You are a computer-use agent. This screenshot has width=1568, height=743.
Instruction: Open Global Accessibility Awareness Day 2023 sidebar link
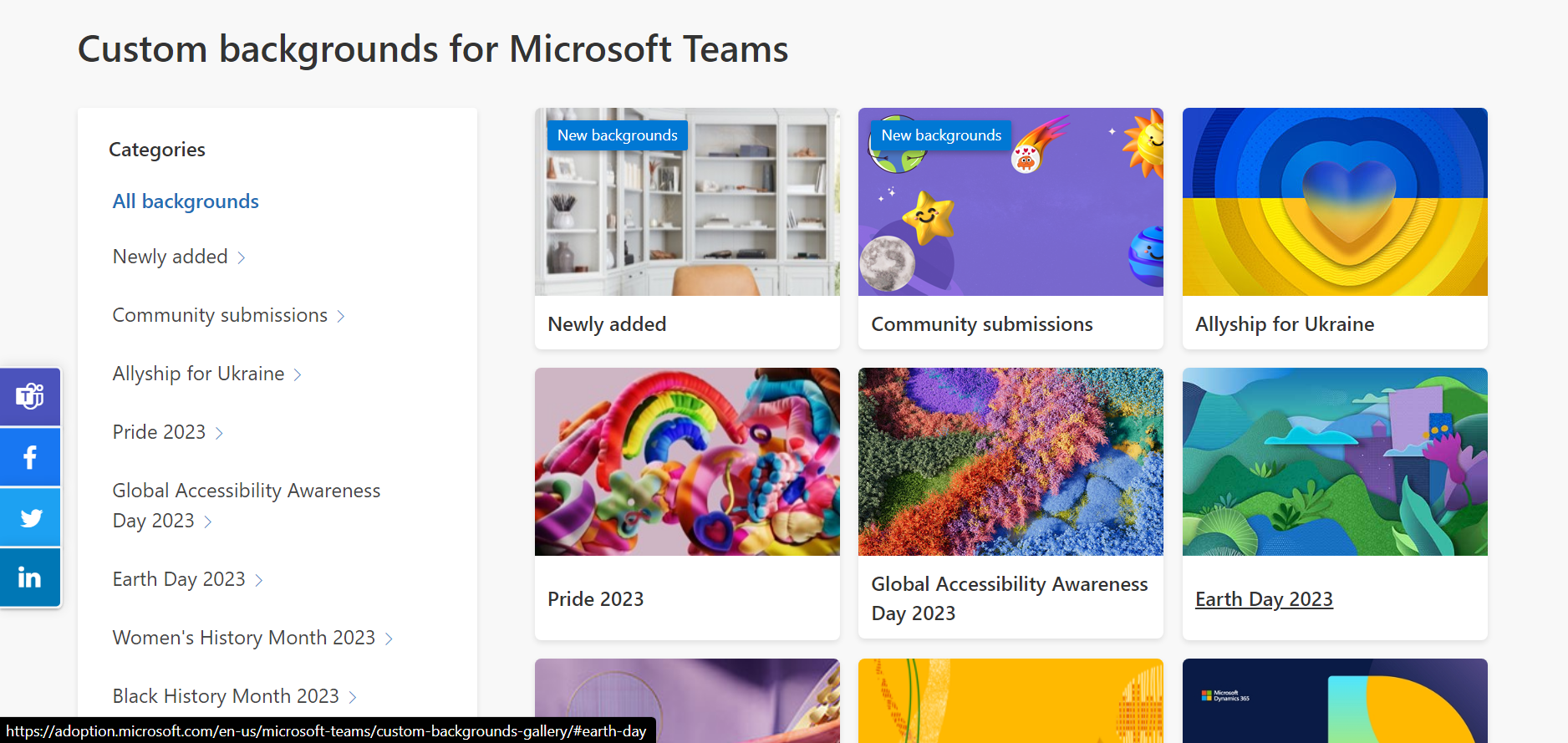click(x=247, y=506)
